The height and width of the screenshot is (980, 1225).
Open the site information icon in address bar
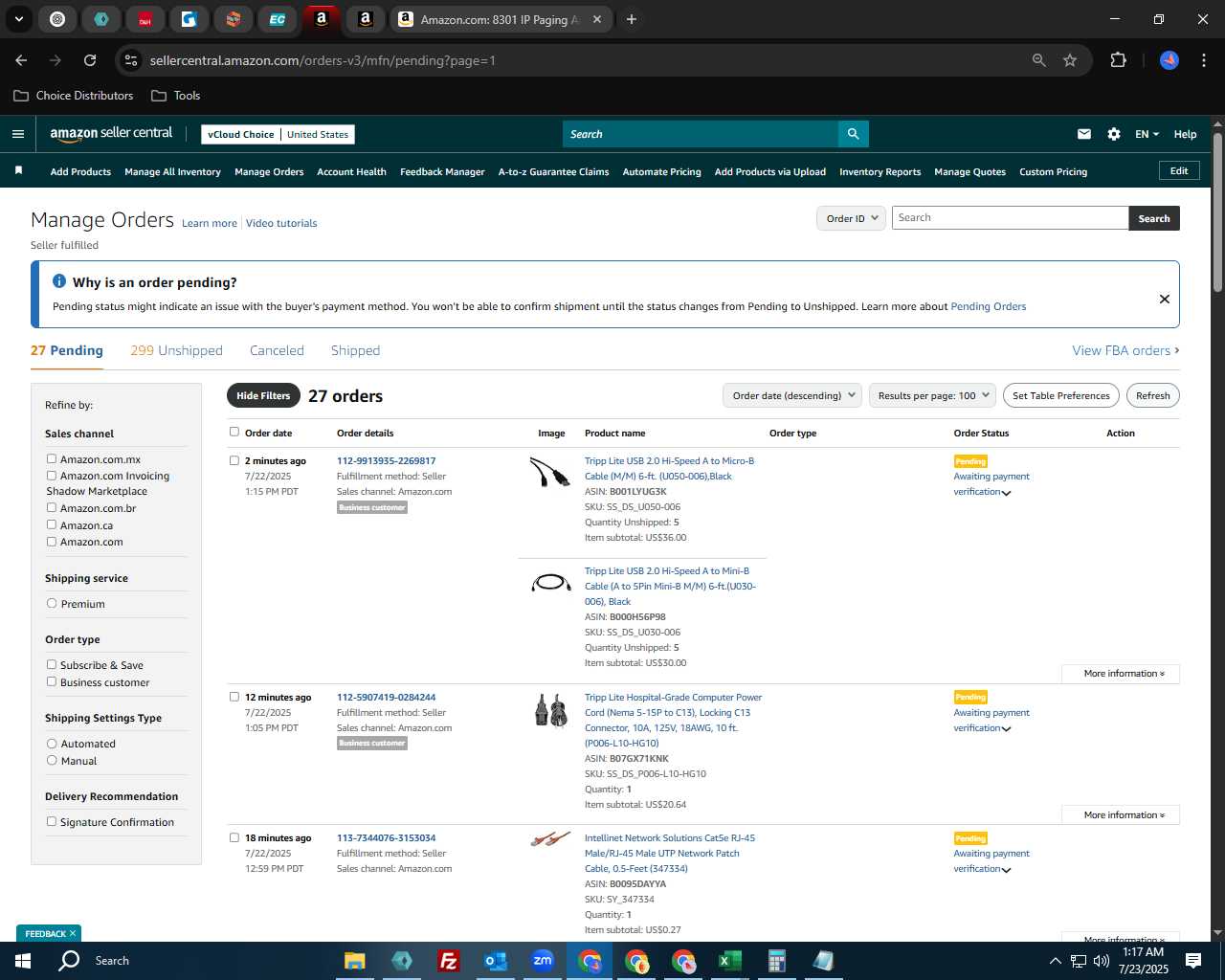[x=132, y=60]
